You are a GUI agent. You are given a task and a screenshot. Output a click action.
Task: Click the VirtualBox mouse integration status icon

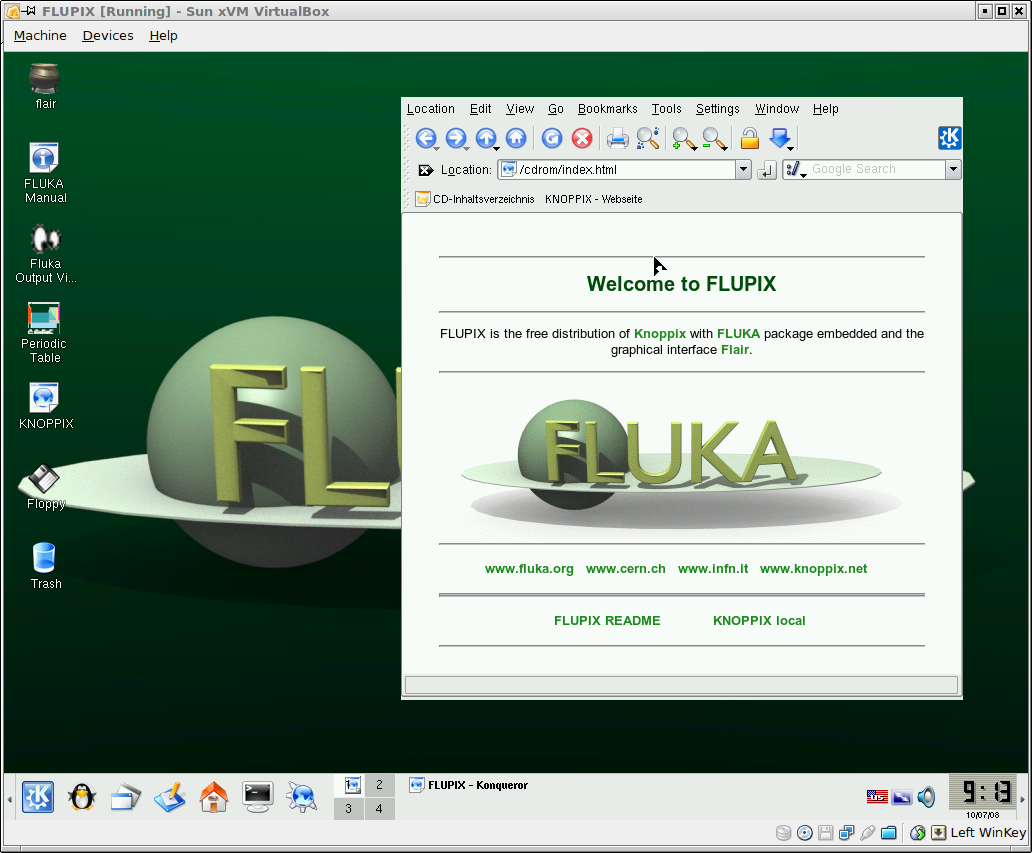[x=917, y=833]
